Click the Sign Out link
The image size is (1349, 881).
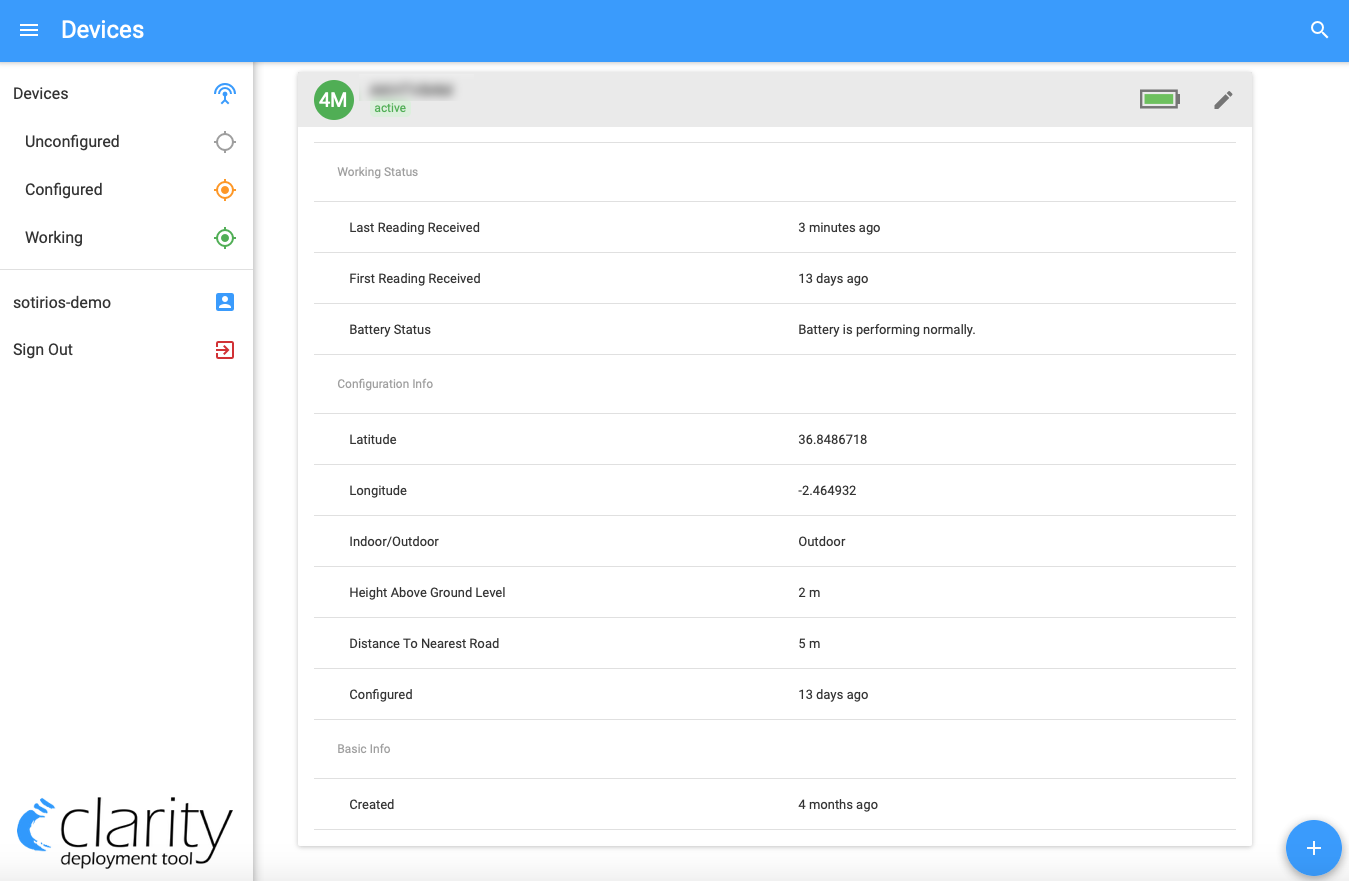point(43,350)
